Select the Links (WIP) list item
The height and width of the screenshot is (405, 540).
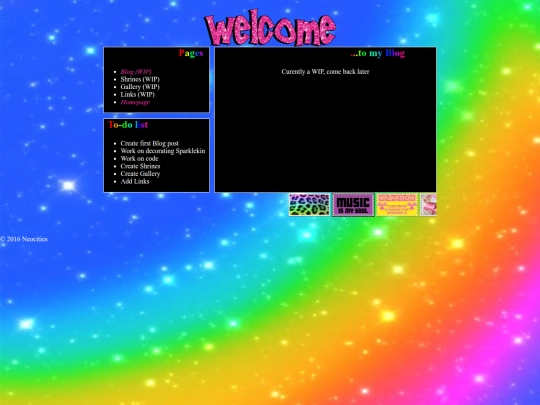tap(137, 94)
